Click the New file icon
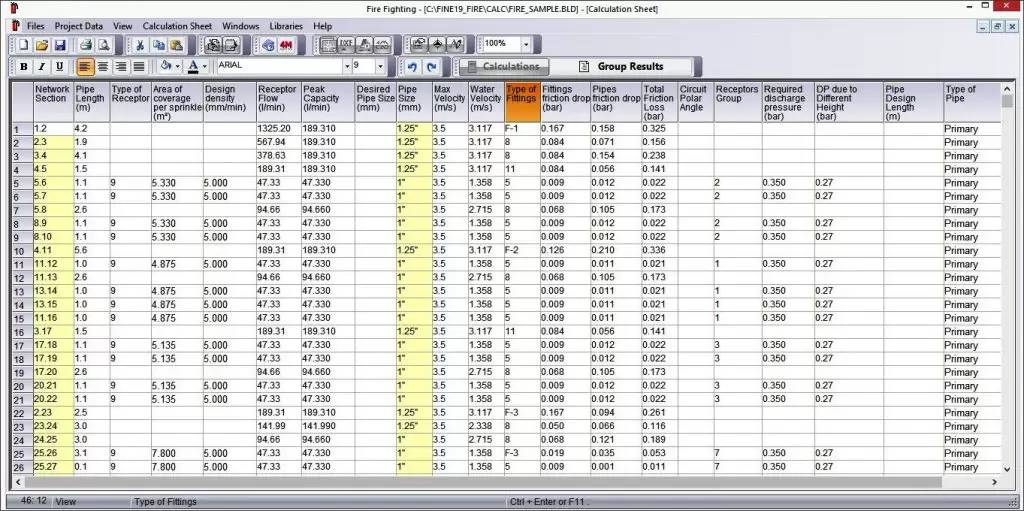This screenshot has height=511, width=1024. (24, 45)
